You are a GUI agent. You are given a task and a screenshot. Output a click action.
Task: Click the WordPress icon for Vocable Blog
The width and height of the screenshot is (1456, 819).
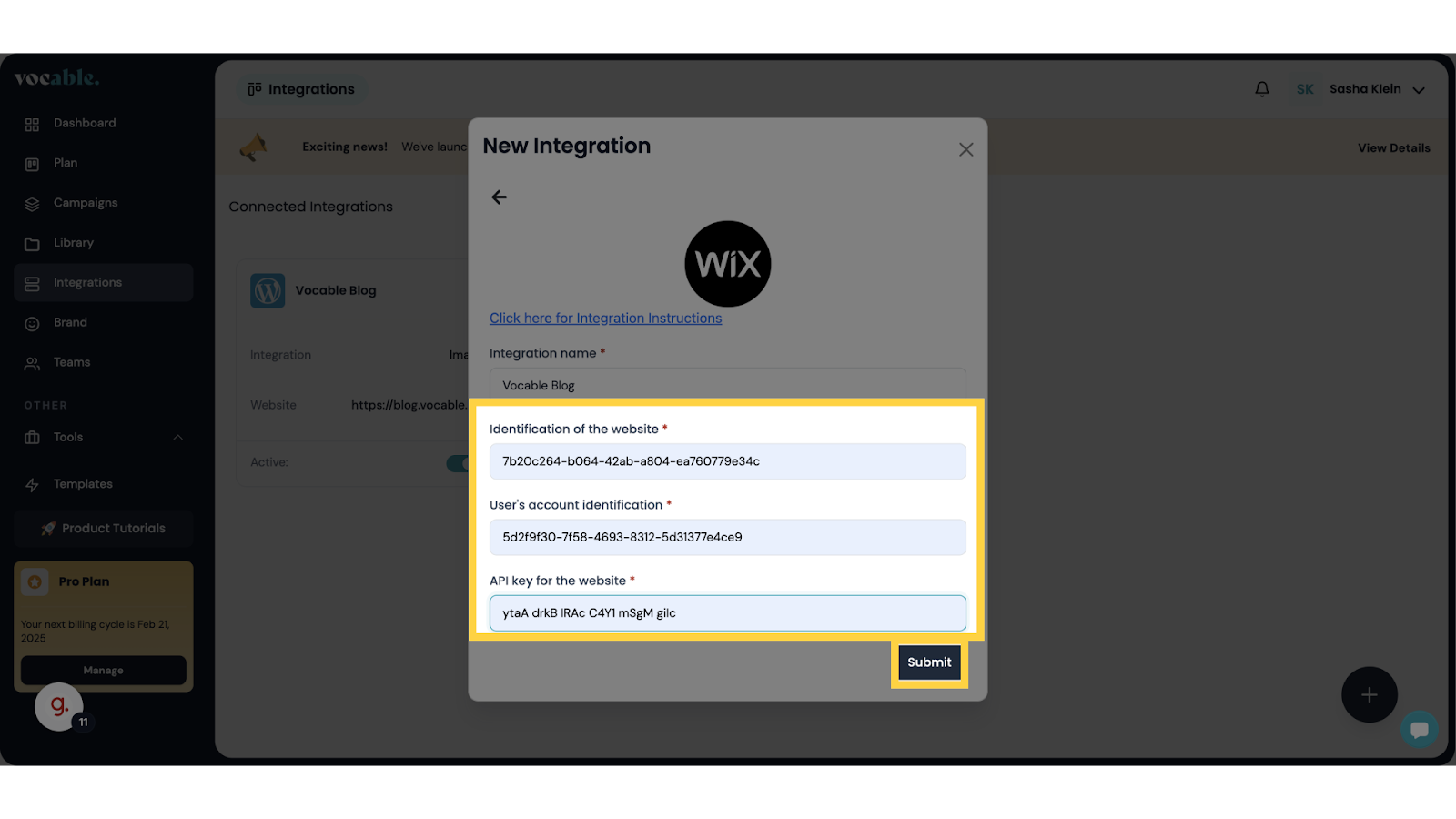coord(268,291)
